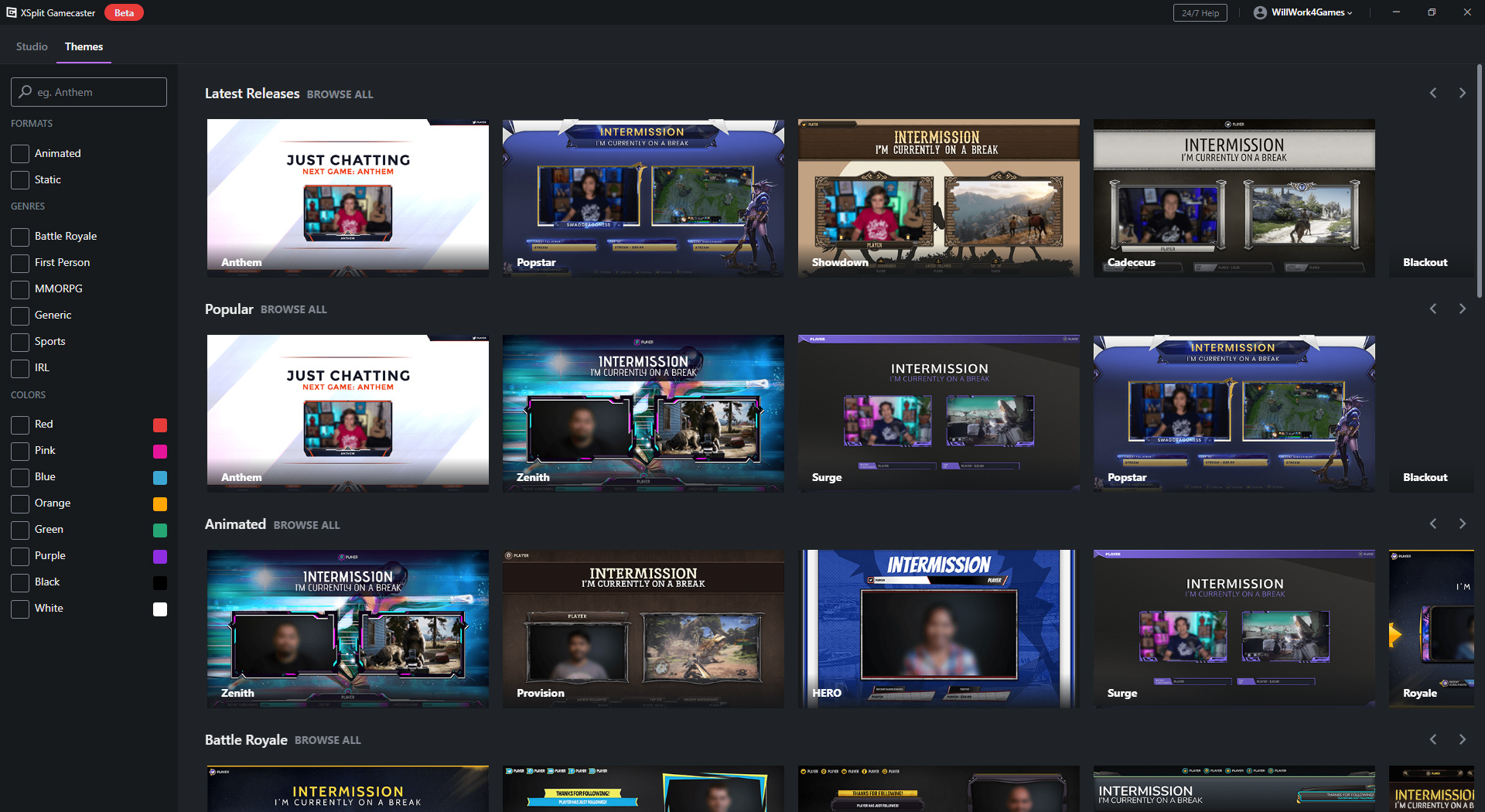The width and height of the screenshot is (1485, 812).
Task: Open the WillWork4Games account dropdown
Action: point(1311,12)
